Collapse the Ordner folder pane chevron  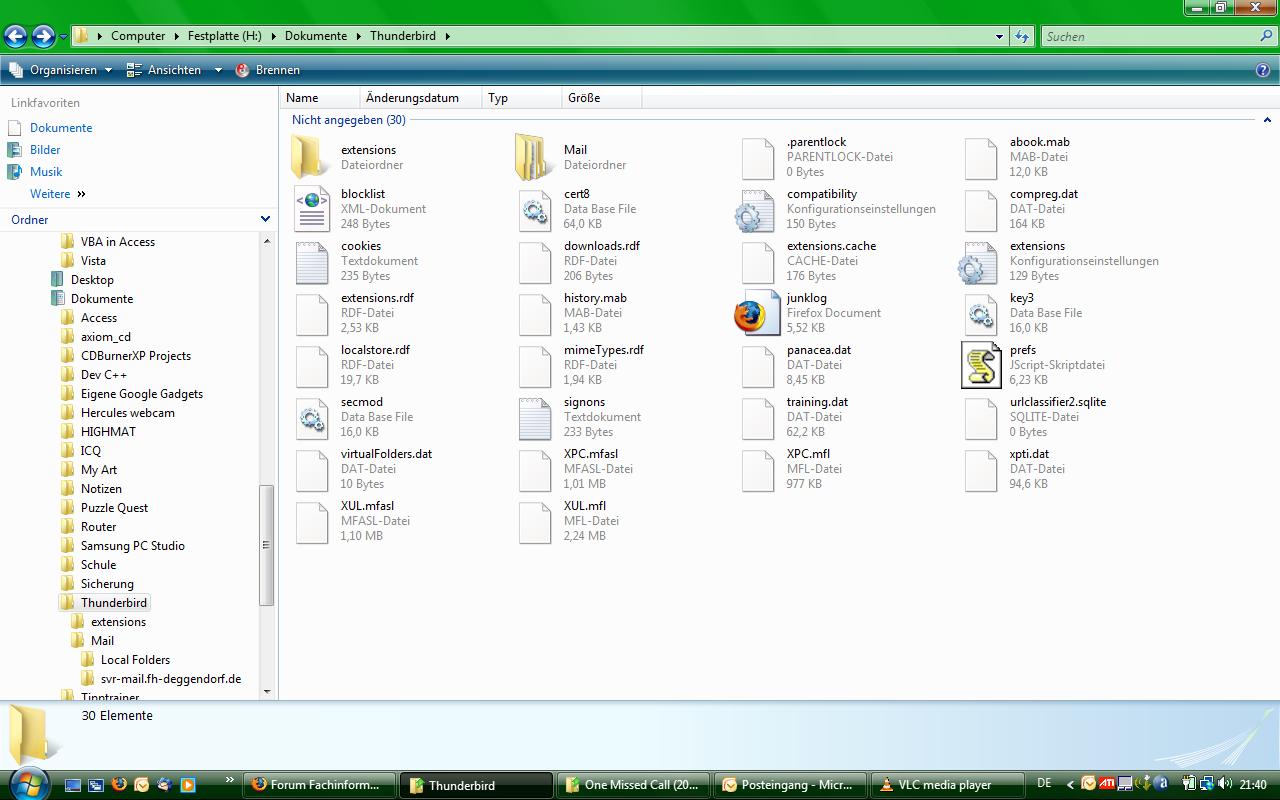click(265, 219)
